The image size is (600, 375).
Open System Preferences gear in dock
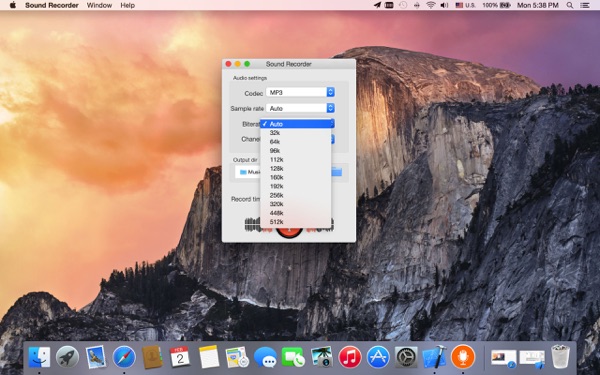pyautogui.click(x=406, y=357)
